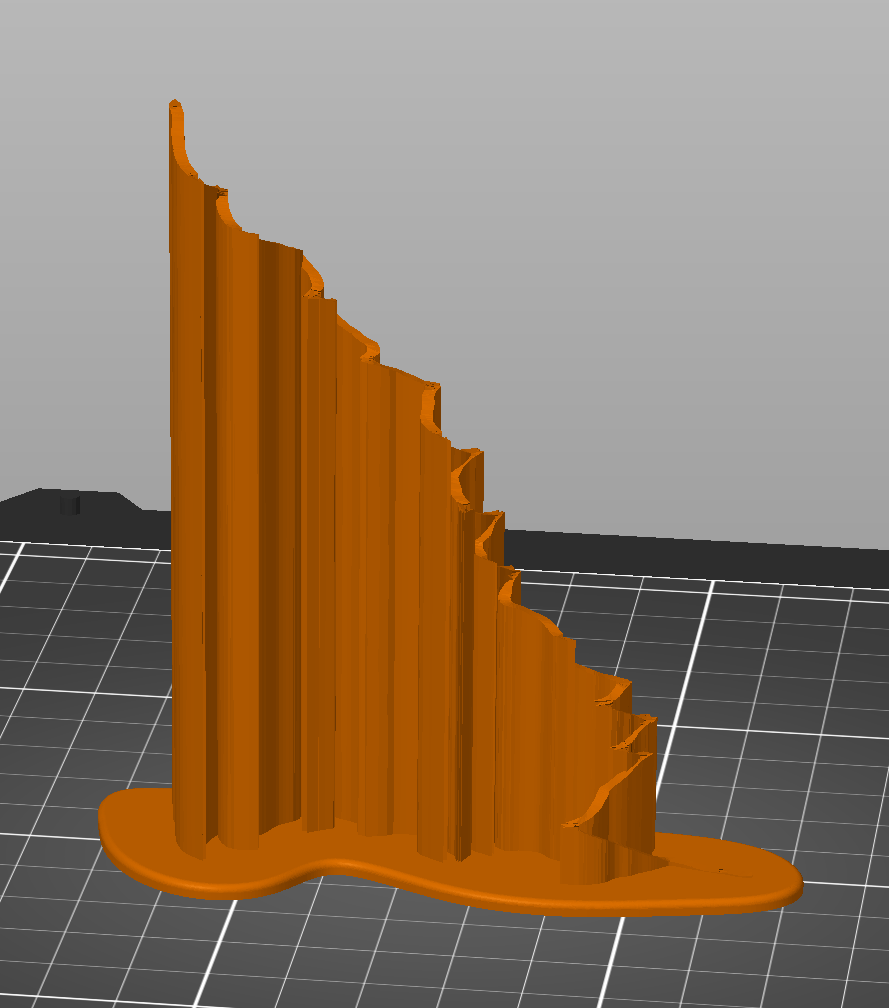Click the small dark notch on the bed's back edge

click(x=69, y=505)
